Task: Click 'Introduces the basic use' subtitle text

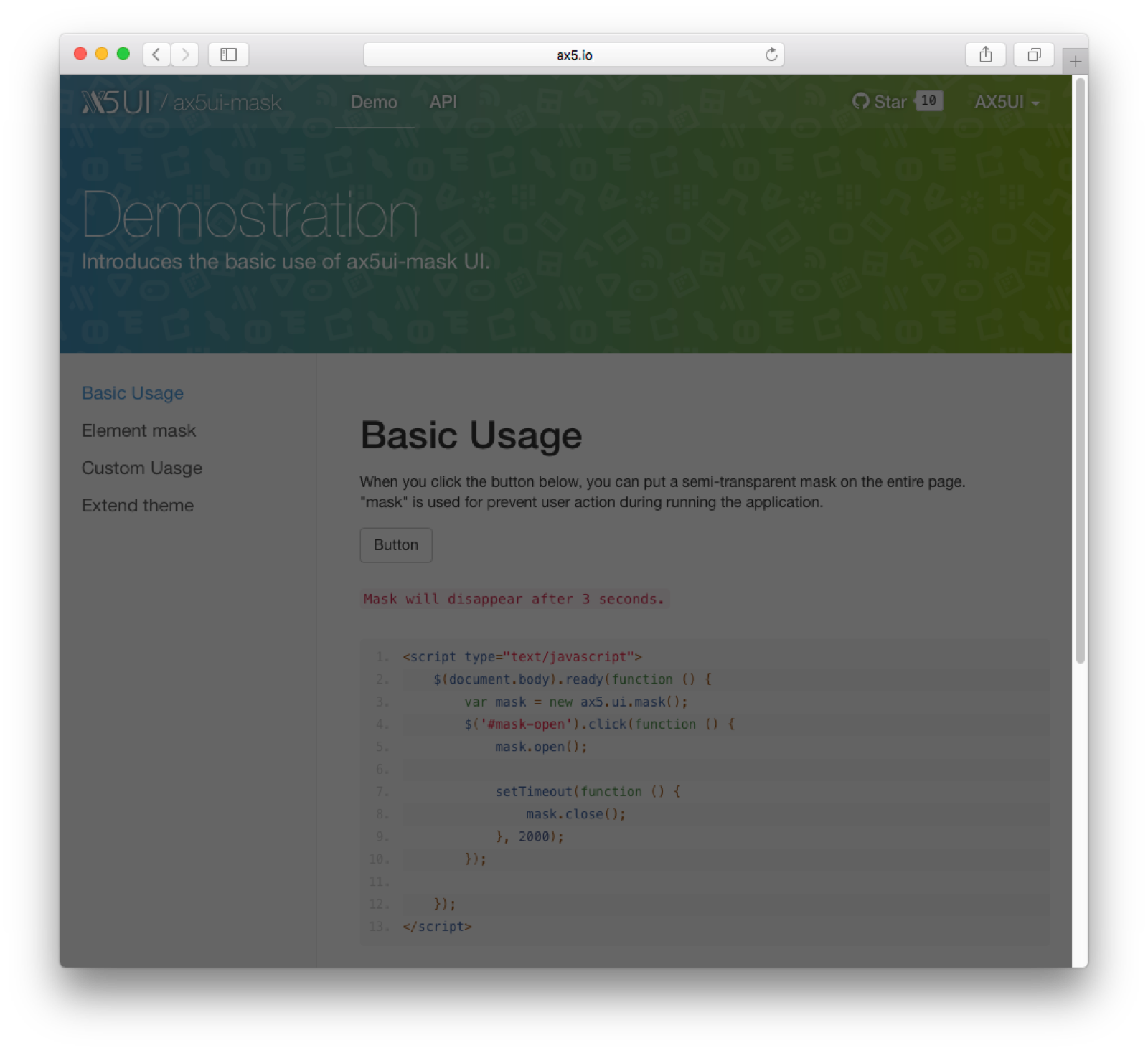Action: pyautogui.click(x=286, y=262)
